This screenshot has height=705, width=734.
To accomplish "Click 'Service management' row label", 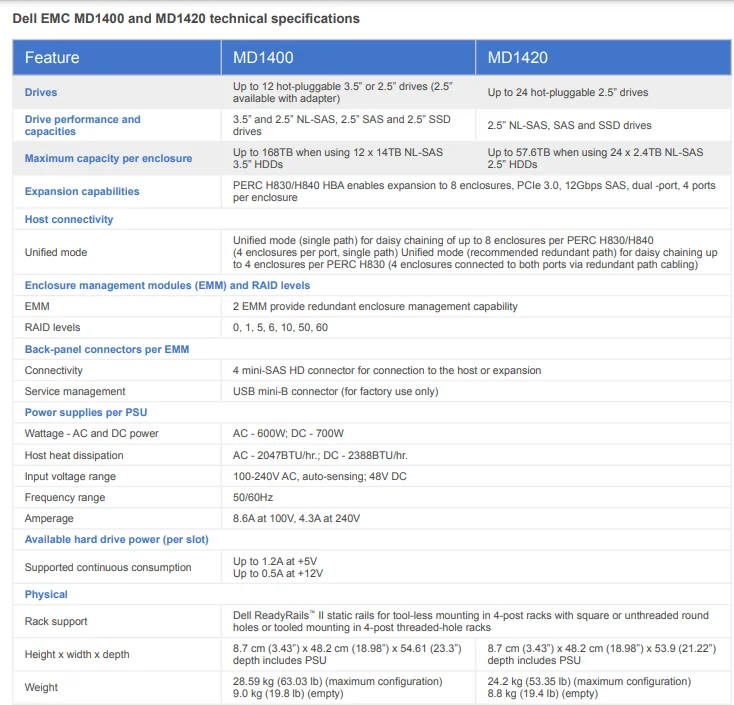I will pyautogui.click(x=75, y=391).
